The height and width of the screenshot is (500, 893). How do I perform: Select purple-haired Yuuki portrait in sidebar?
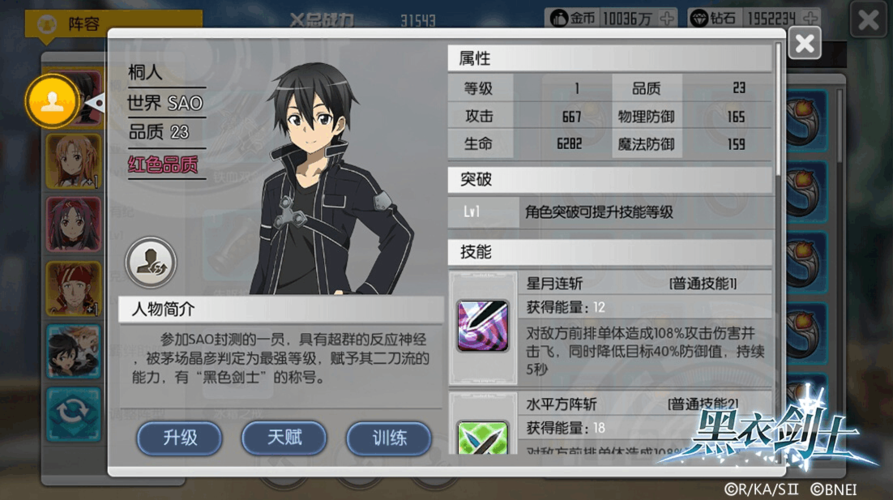[73, 225]
